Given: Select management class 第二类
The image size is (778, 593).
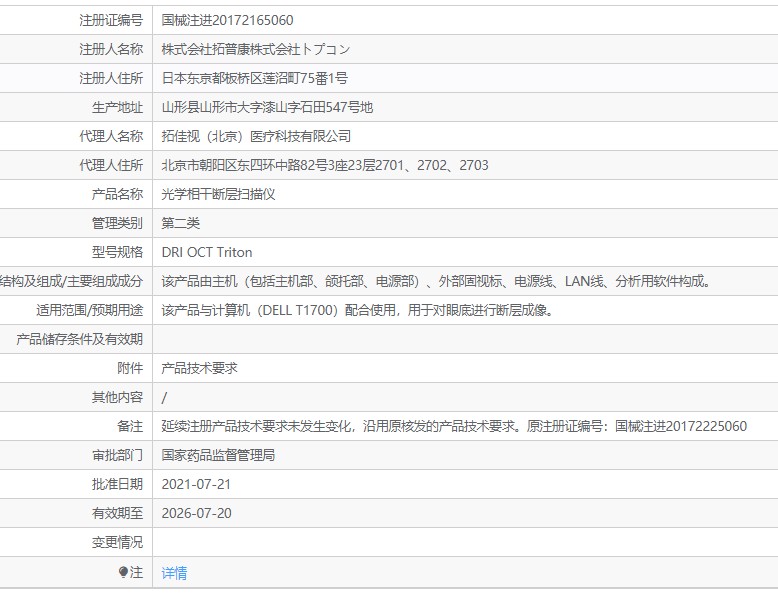Looking at the screenshot, I should tap(181, 223).
